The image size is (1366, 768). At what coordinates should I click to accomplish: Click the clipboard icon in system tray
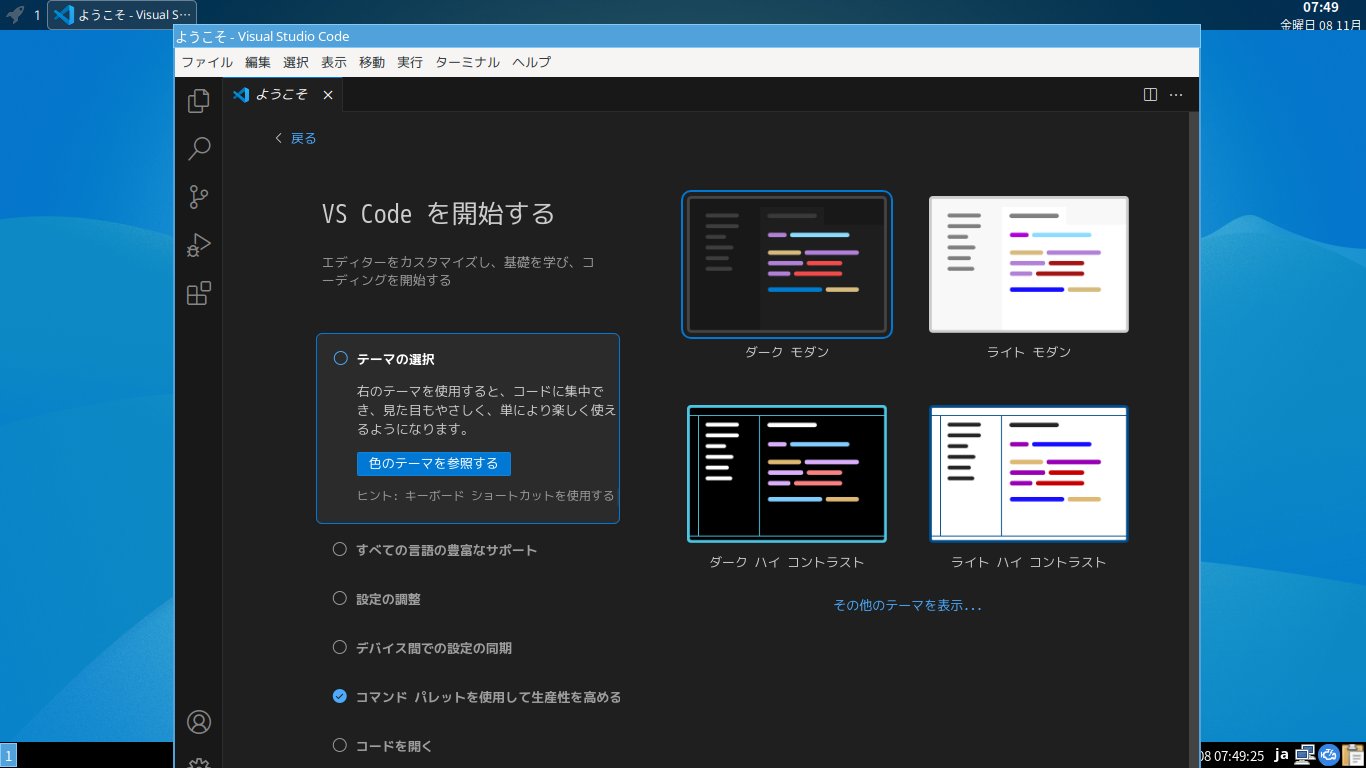point(1353,755)
